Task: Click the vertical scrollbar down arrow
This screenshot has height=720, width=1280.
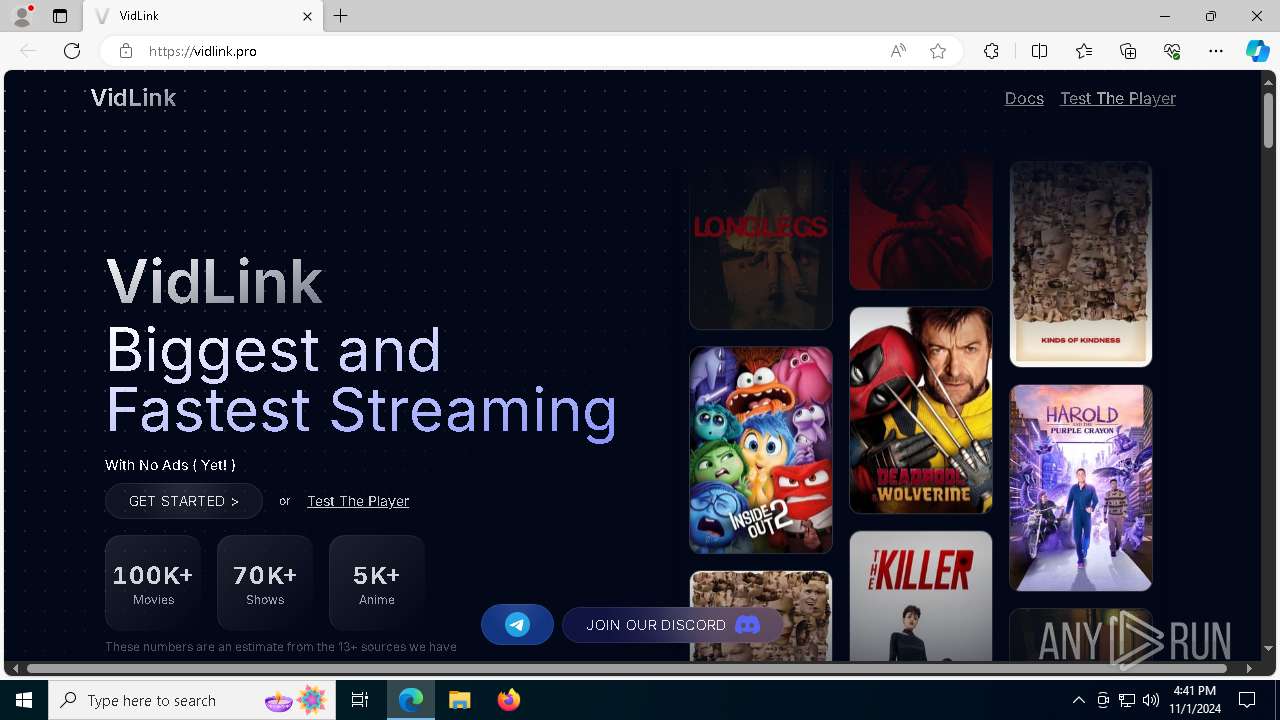Action: pos(1268,649)
